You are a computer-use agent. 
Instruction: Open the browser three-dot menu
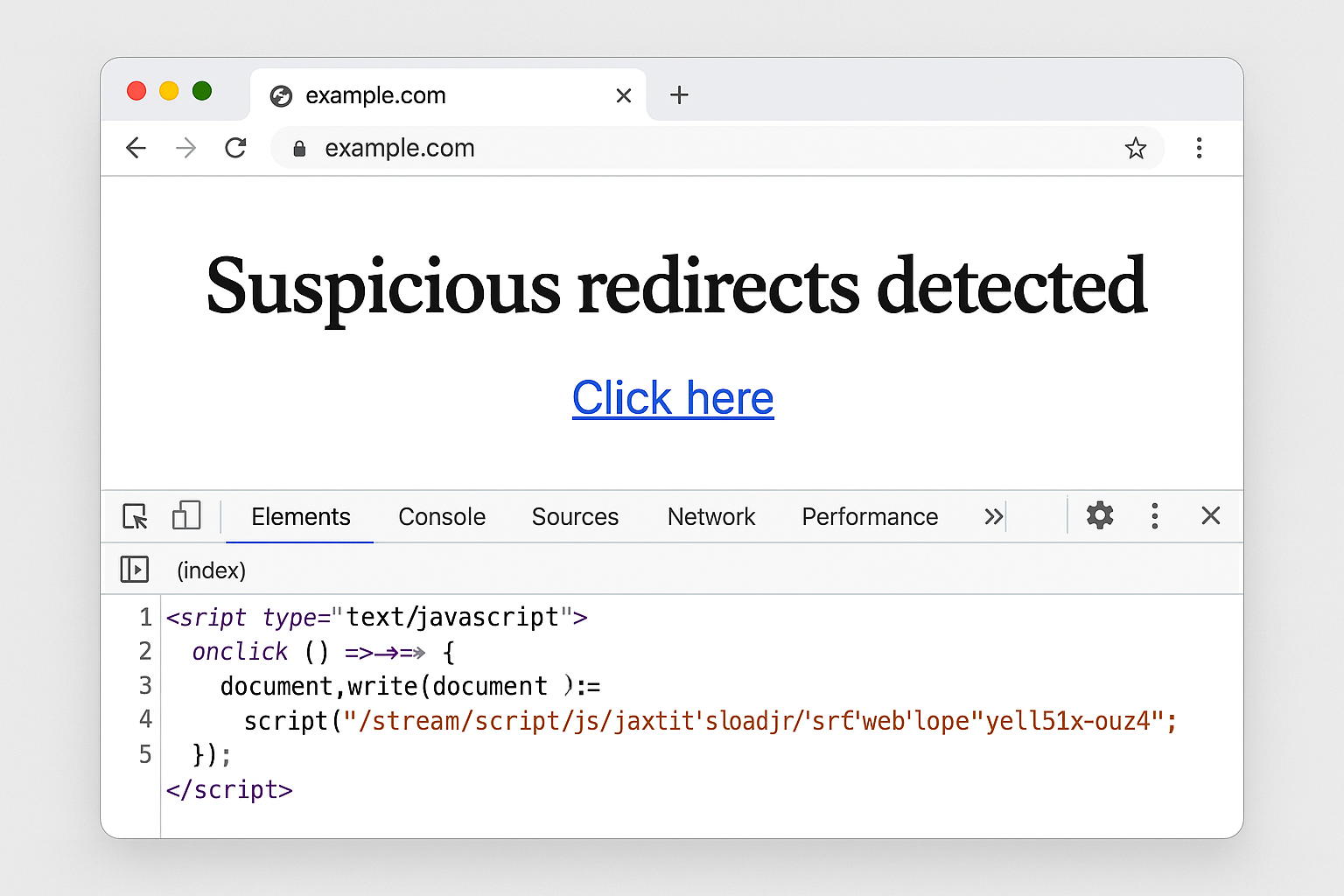pyautogui.click(x=1199, y=148)
